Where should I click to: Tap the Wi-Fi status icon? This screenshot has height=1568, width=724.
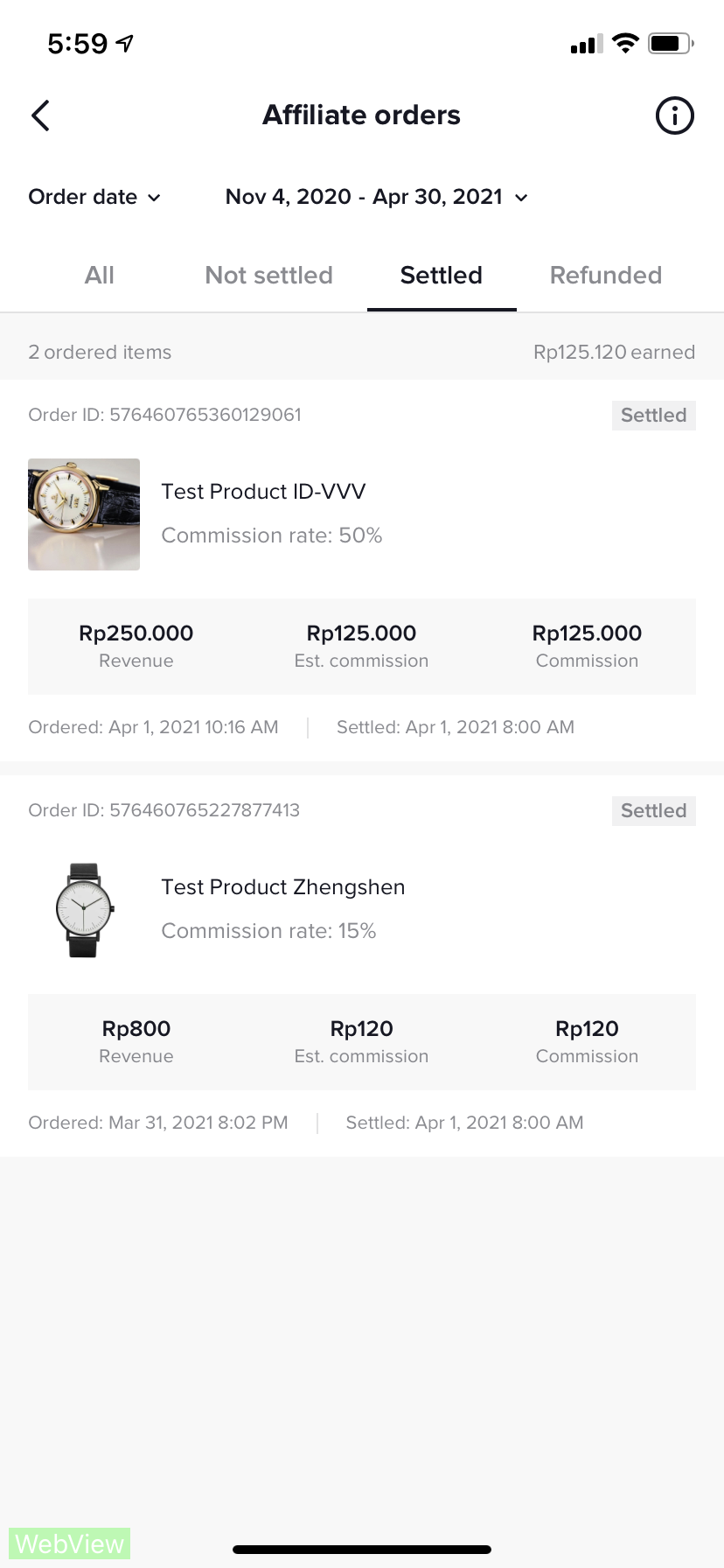(625, 43)
